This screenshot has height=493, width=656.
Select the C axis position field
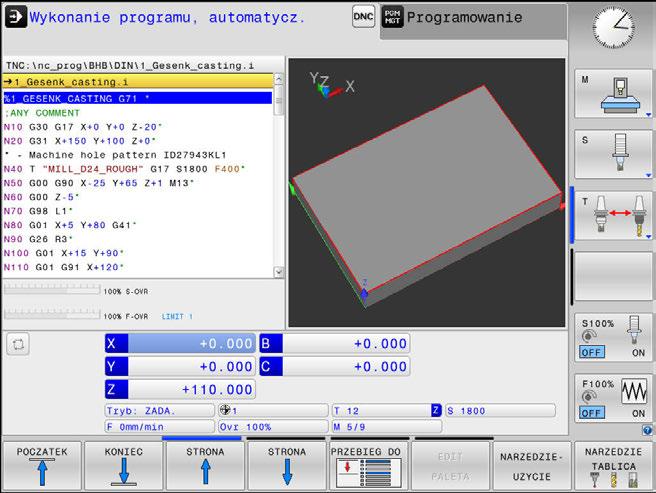coord(334,367)
